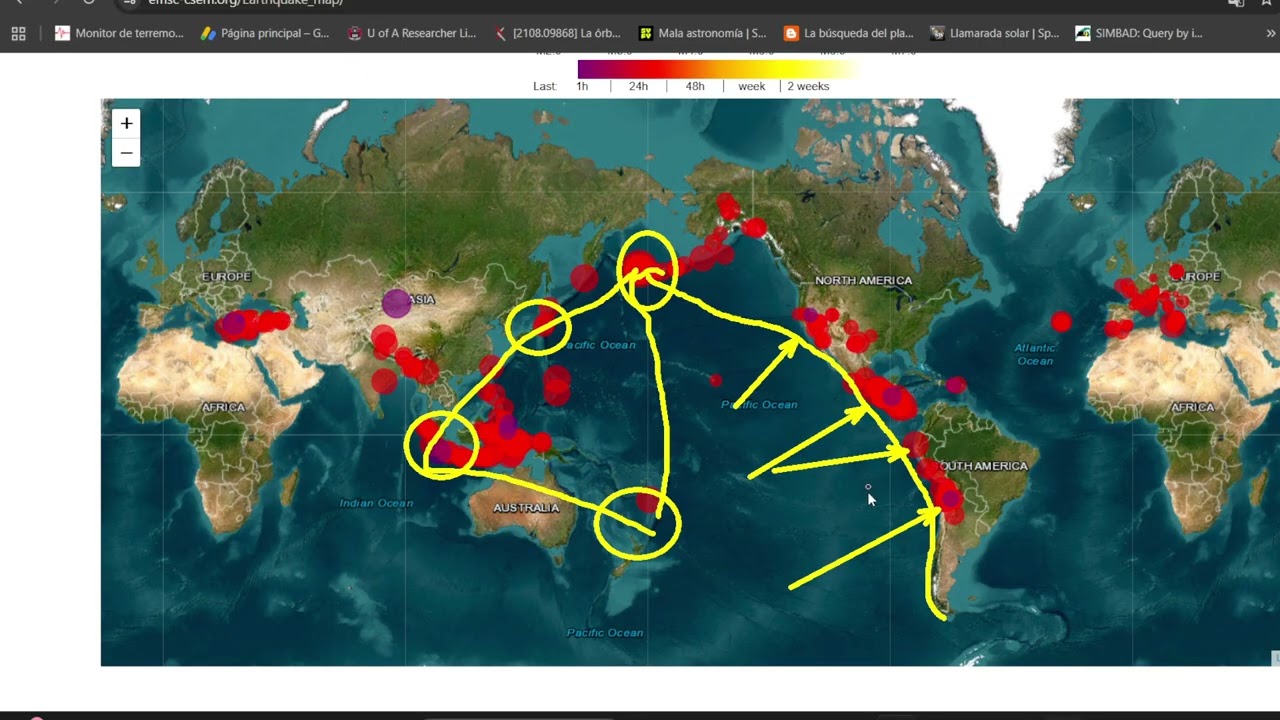Open the browser apps grid icon
Viewport: 1280px width, 720px height.
point(18,33)
